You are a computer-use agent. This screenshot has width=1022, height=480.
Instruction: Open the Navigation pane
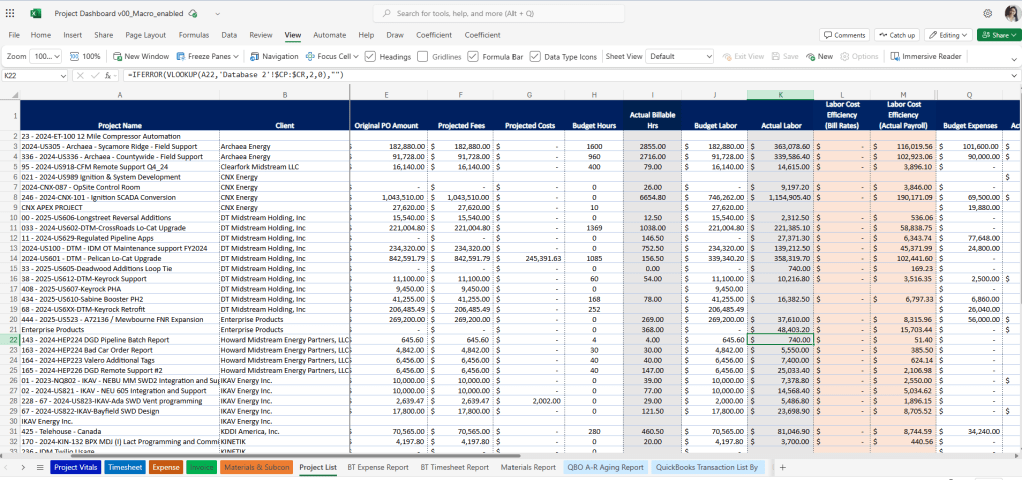point(273,57)
